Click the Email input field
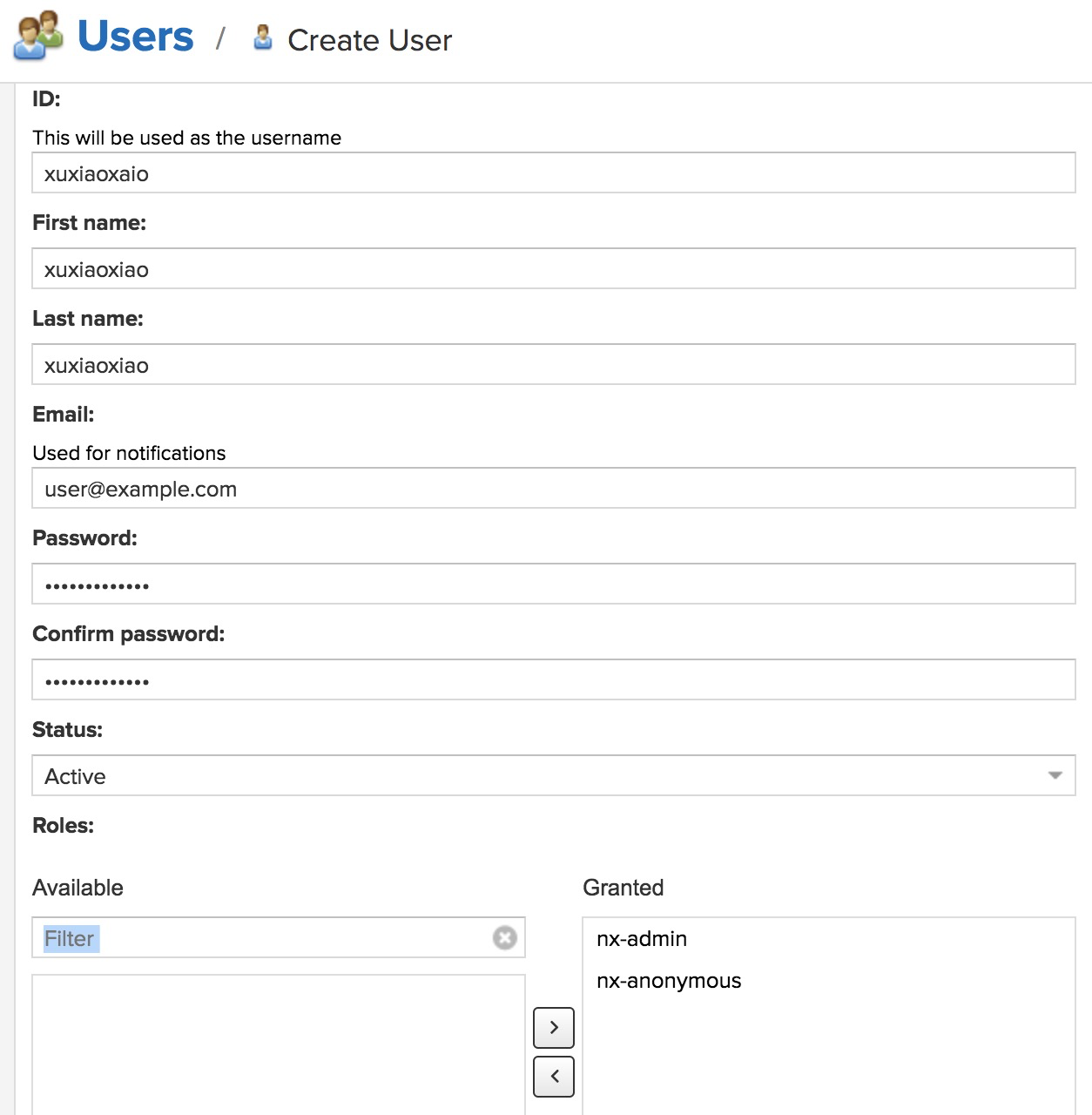The height and width of the screenshot is (1115, 1092). 554,489
